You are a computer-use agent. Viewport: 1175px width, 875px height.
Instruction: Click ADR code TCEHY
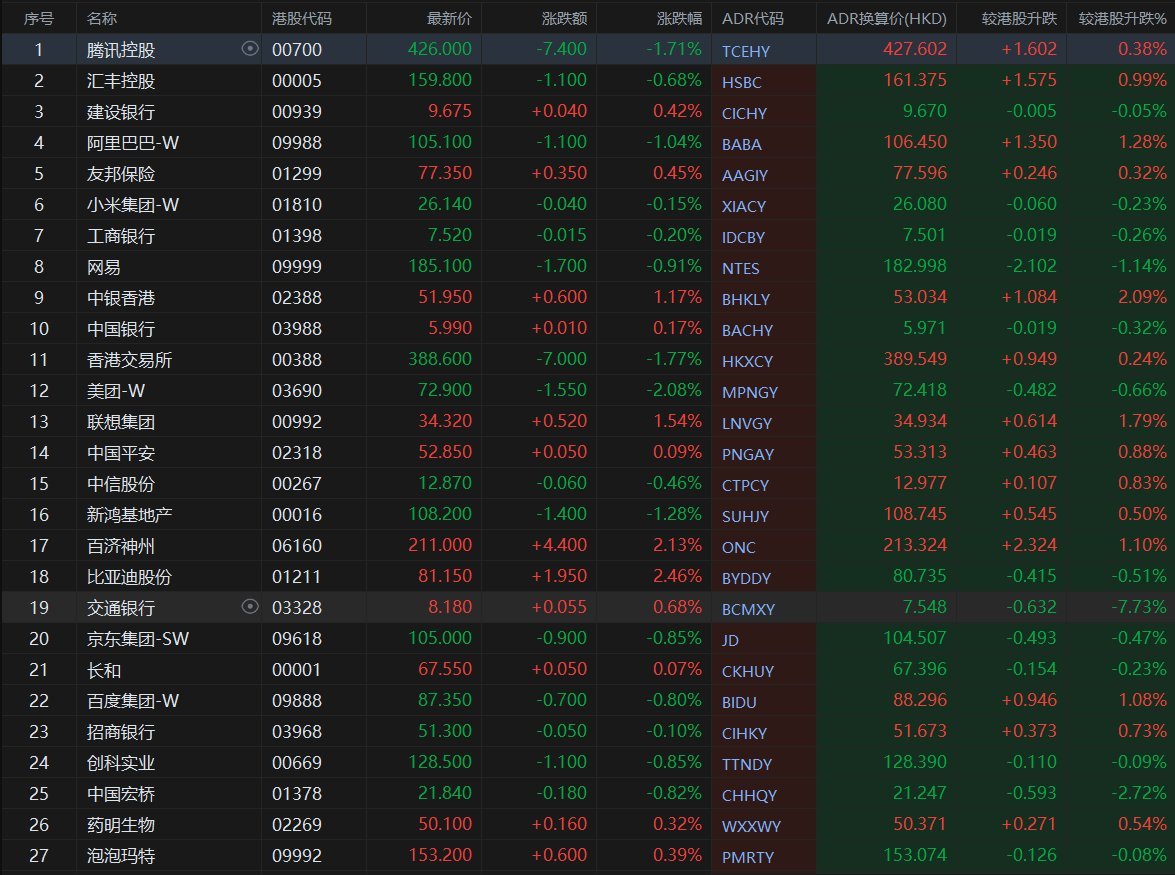click(x=746, y=52)
